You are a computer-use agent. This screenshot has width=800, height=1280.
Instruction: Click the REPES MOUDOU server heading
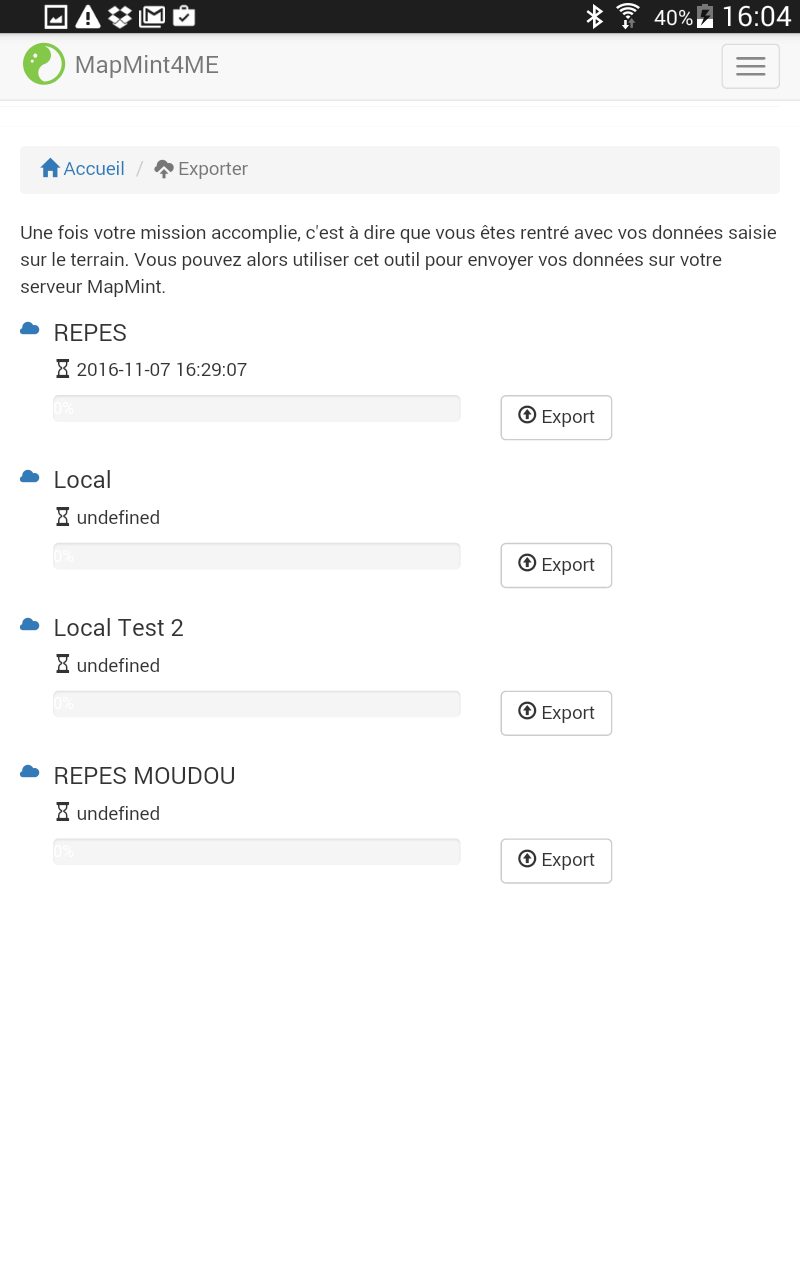[144, 776]
